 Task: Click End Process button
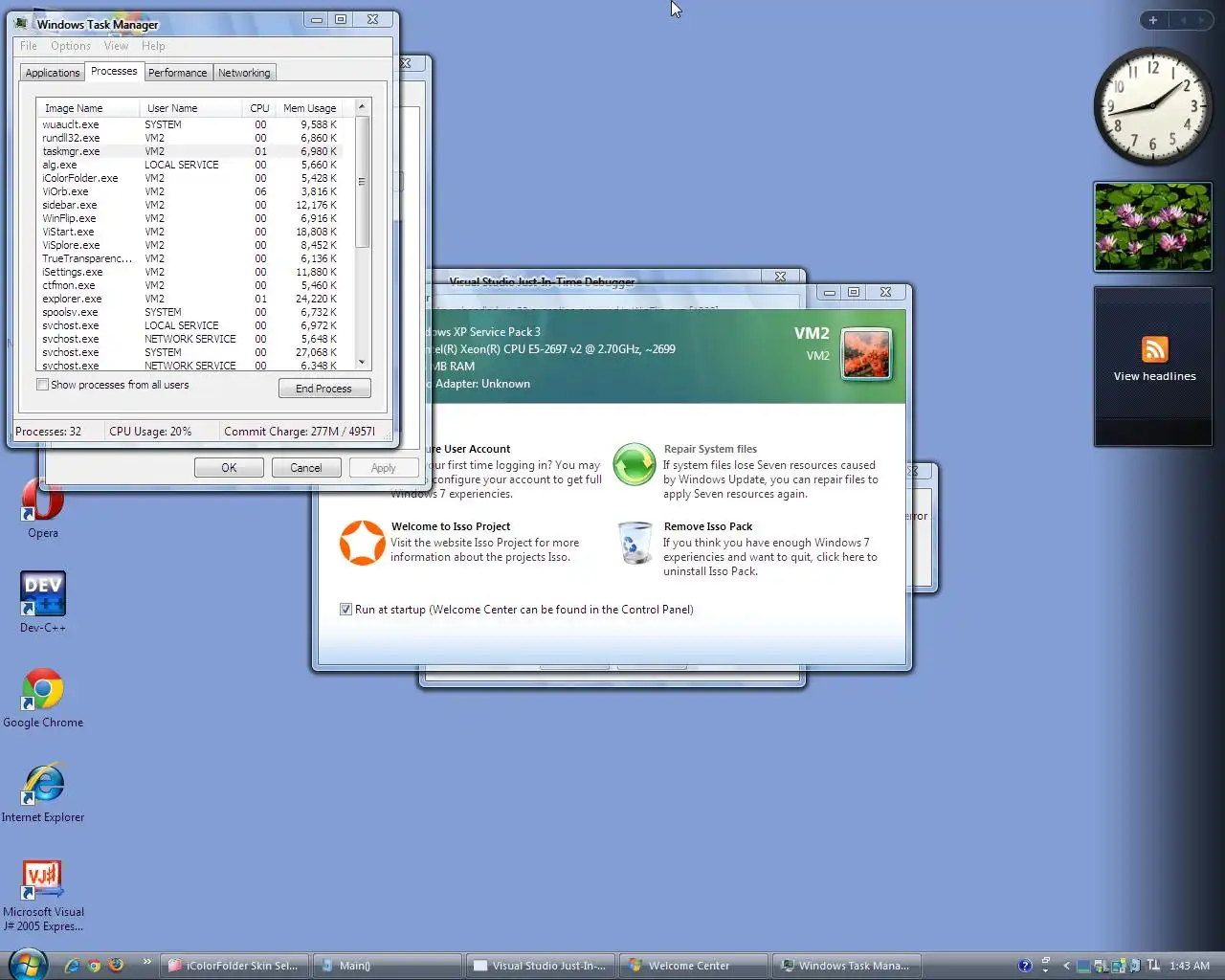(x=324, y=389)
